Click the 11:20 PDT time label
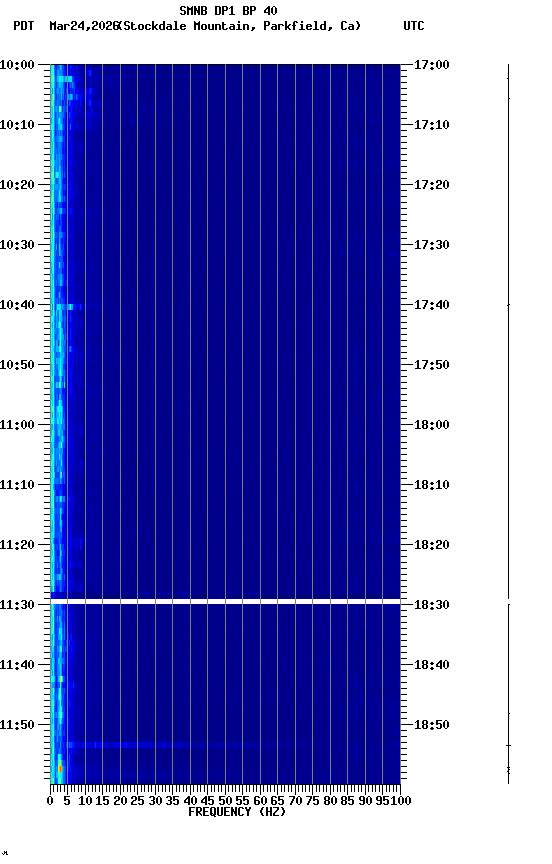Viewport: 552px width, 864px height. point(17,546)
